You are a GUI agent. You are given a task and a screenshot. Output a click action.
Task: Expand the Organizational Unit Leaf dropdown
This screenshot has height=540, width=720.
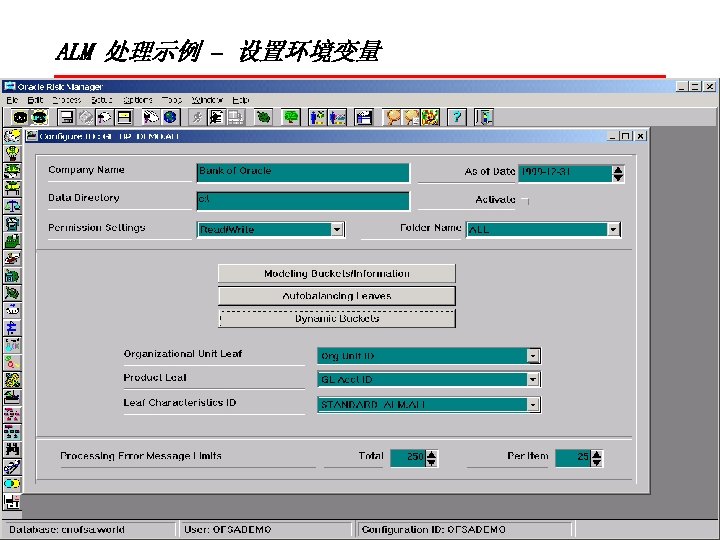coord(533,356)
